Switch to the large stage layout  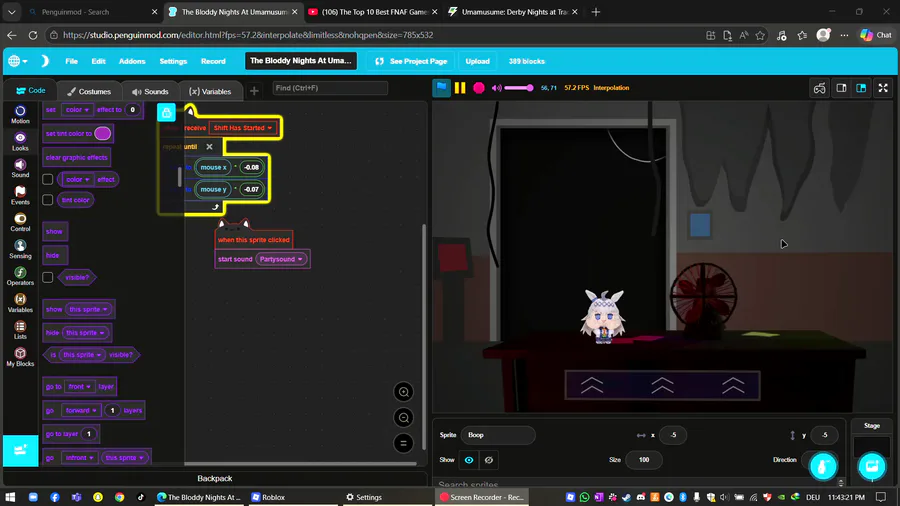pyautogui.click(x=862, y=88)
